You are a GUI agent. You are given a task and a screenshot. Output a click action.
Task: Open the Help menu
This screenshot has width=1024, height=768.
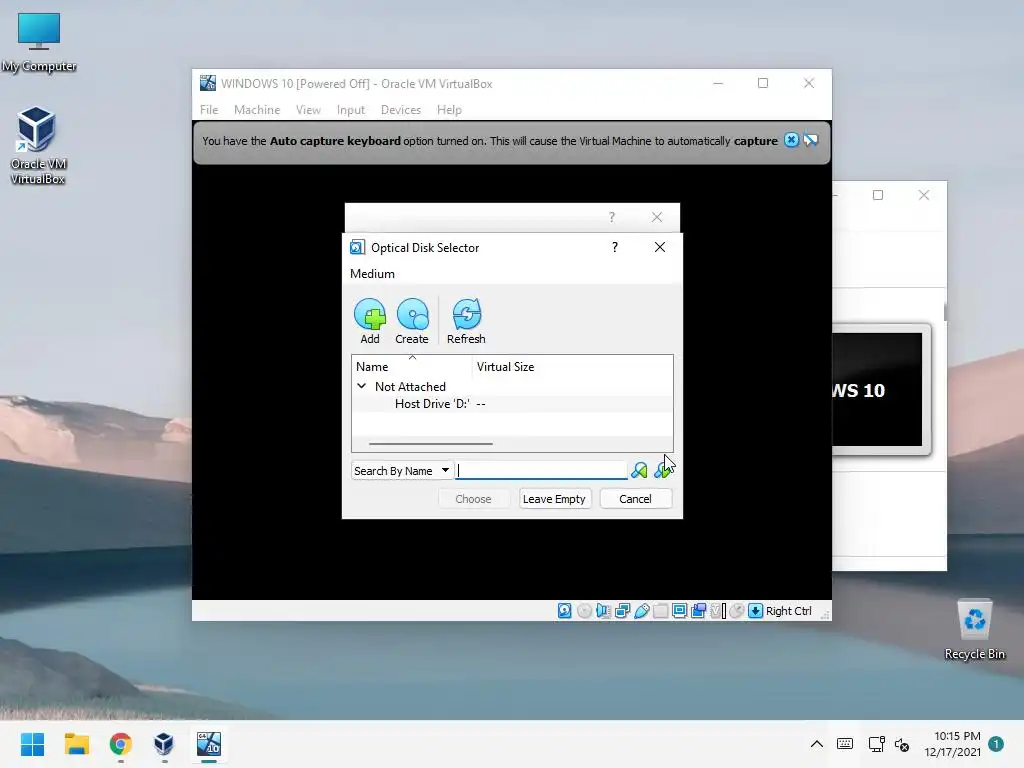pyautogui.click(x=449, y=110)
